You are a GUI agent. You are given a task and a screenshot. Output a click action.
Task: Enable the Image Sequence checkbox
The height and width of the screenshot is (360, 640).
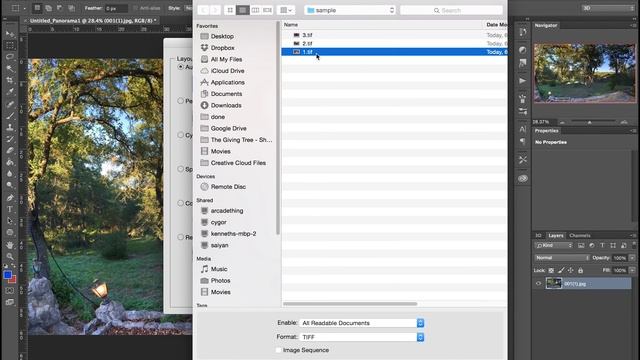[279, 350]
